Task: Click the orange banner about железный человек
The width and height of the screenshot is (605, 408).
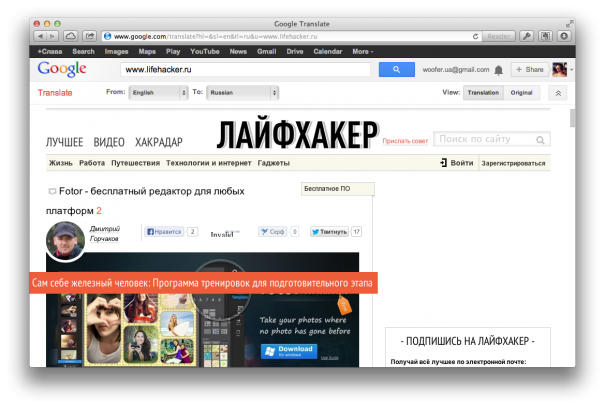Action: point(203,283)
